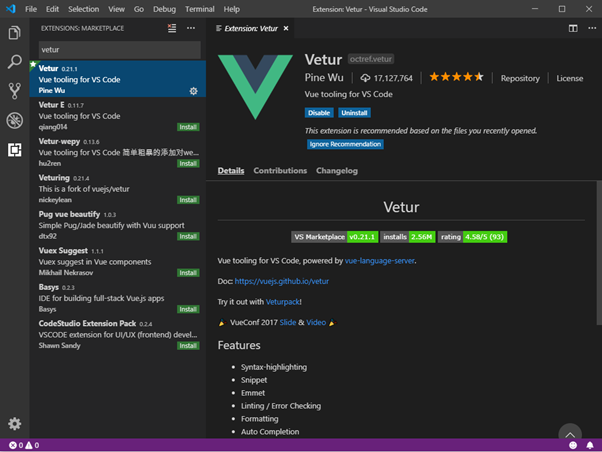The height and width of the screenshot is (452, 602).
Task: Open the VueConf 2017 Video link
Action: 316,322
